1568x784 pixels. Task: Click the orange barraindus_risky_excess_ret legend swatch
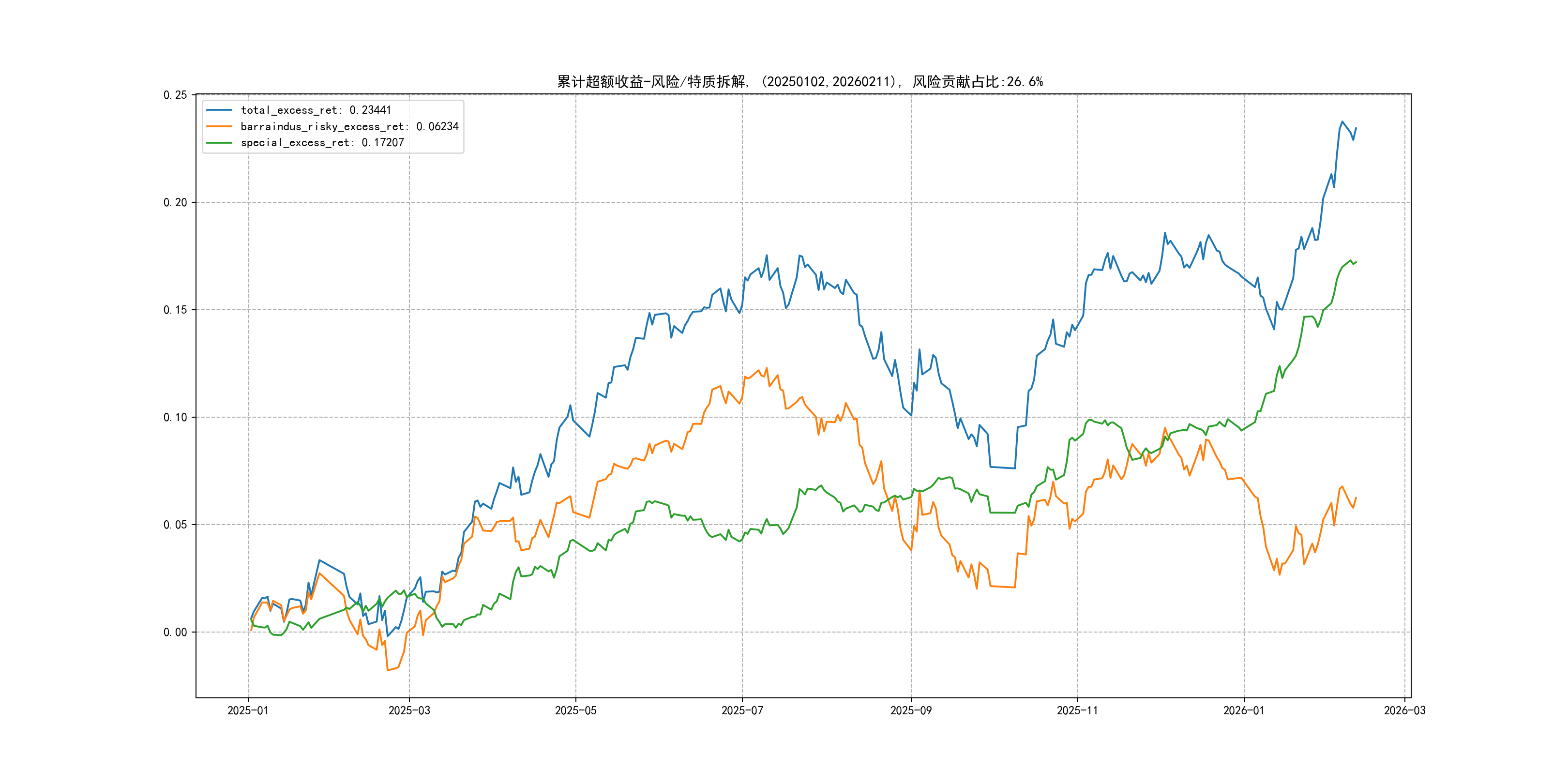219,127
